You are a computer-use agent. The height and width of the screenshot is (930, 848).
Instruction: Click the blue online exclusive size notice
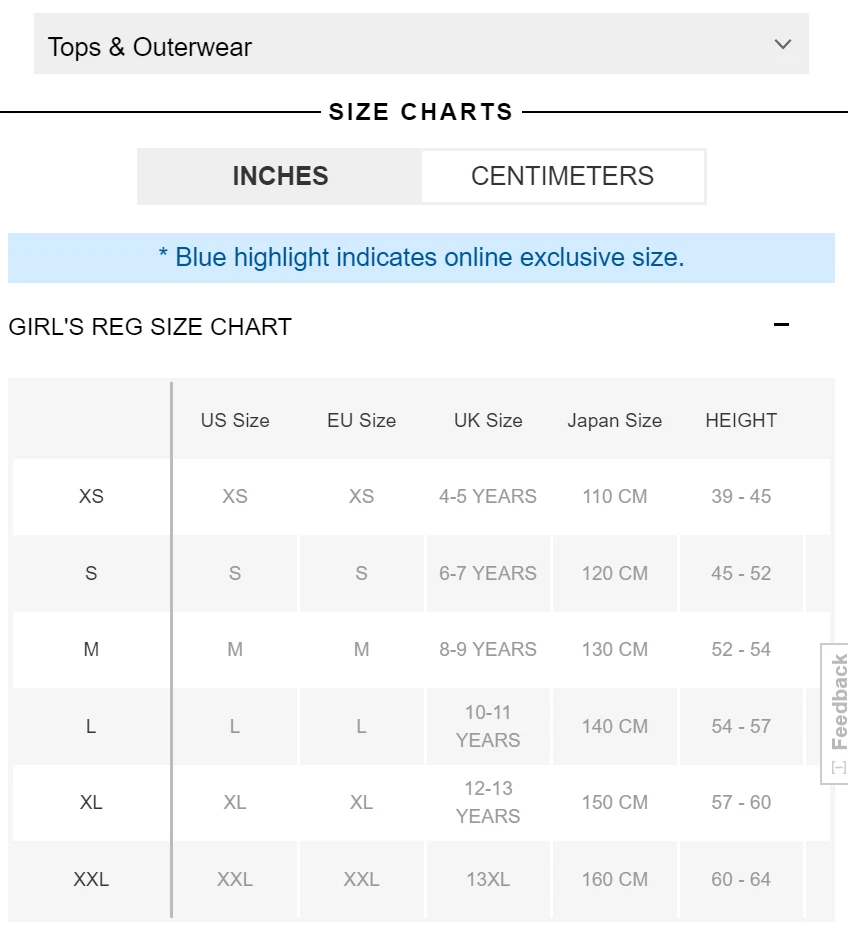pyautogui.click(x=421, y=257)
